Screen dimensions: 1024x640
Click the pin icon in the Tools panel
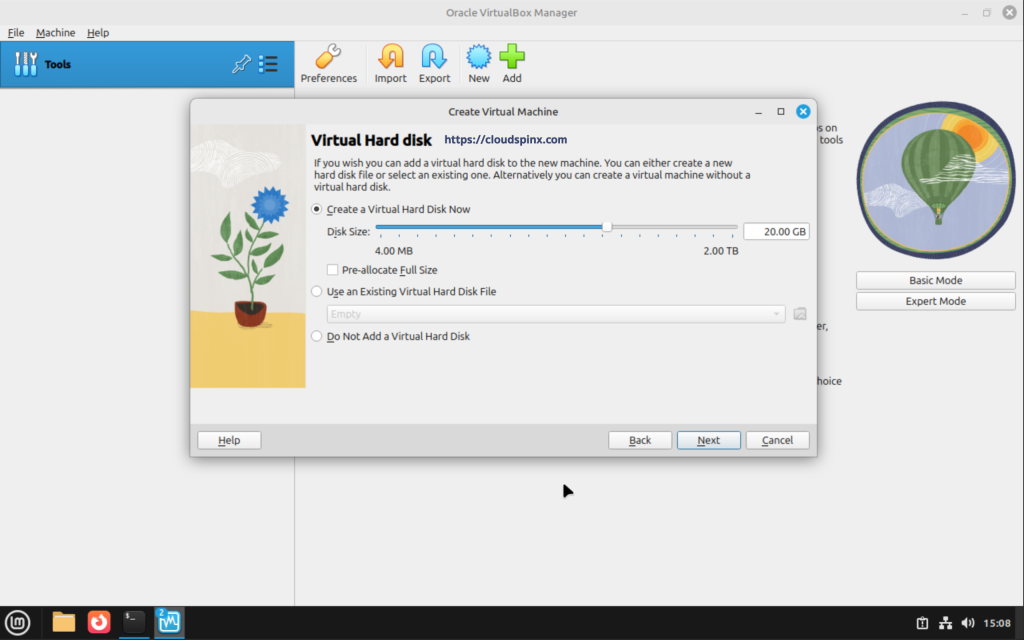click(x=240, y=63)
